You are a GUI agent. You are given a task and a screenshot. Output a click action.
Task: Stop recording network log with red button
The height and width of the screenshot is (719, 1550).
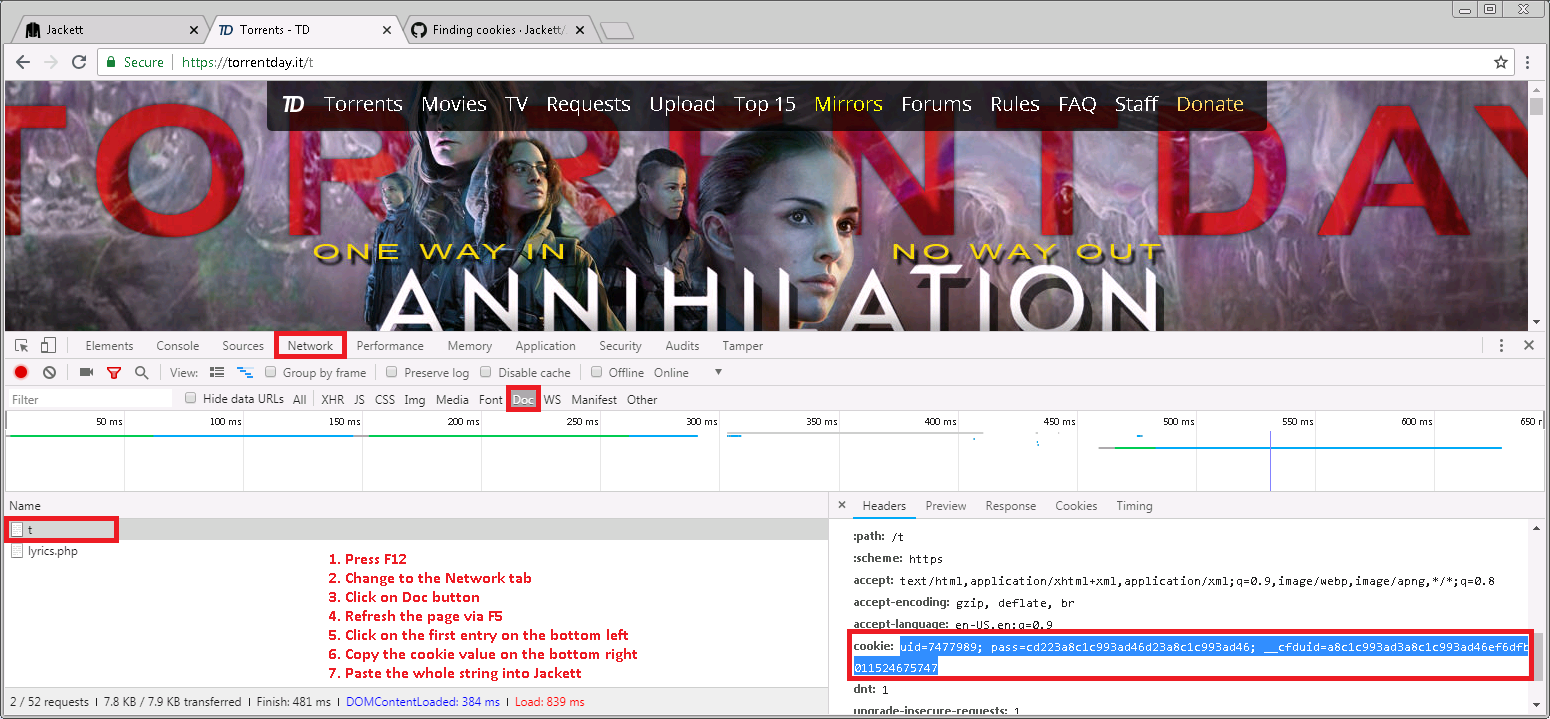tap(21, 373)
